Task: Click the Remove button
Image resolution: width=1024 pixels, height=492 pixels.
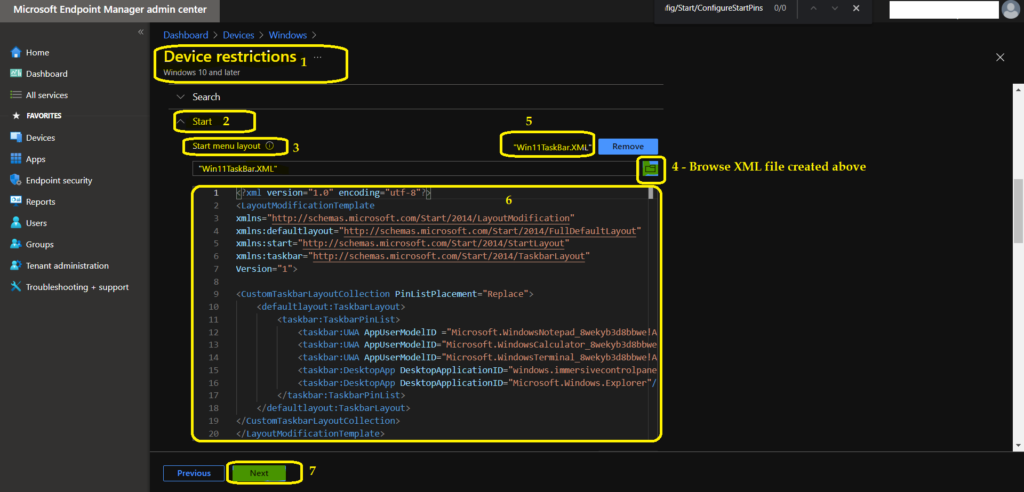Action: [628, 146]
